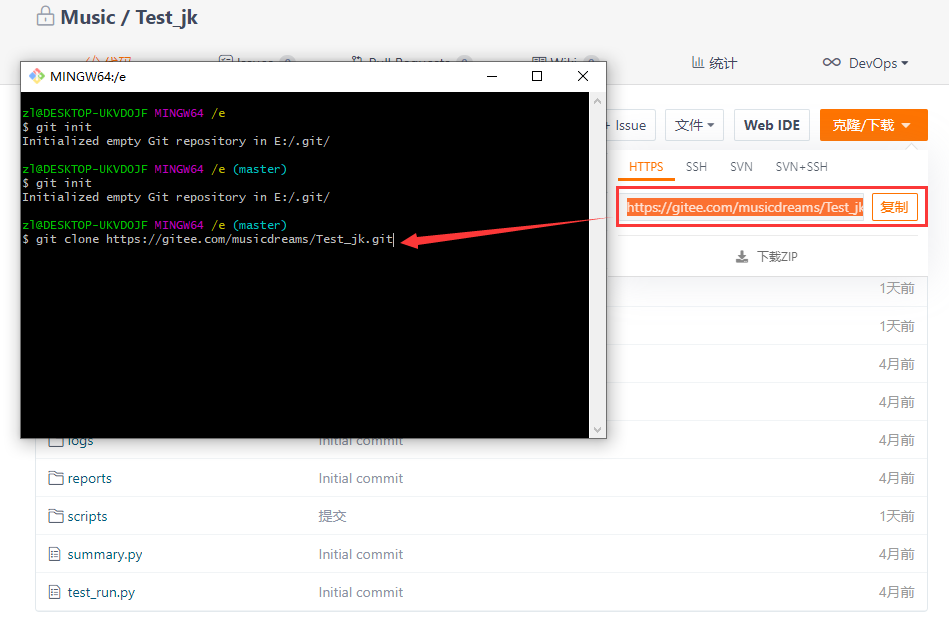This screenshot has height=624, width=949.
Task: Open the reports folder
Action: pyautogui.click(x=90, y=478)
